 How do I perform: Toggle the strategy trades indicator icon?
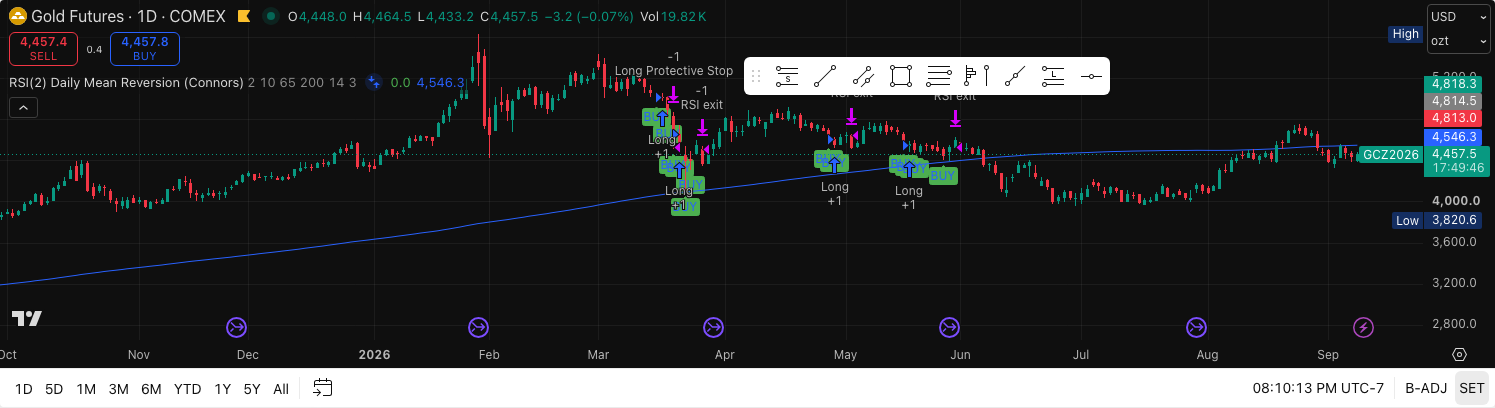374,83
